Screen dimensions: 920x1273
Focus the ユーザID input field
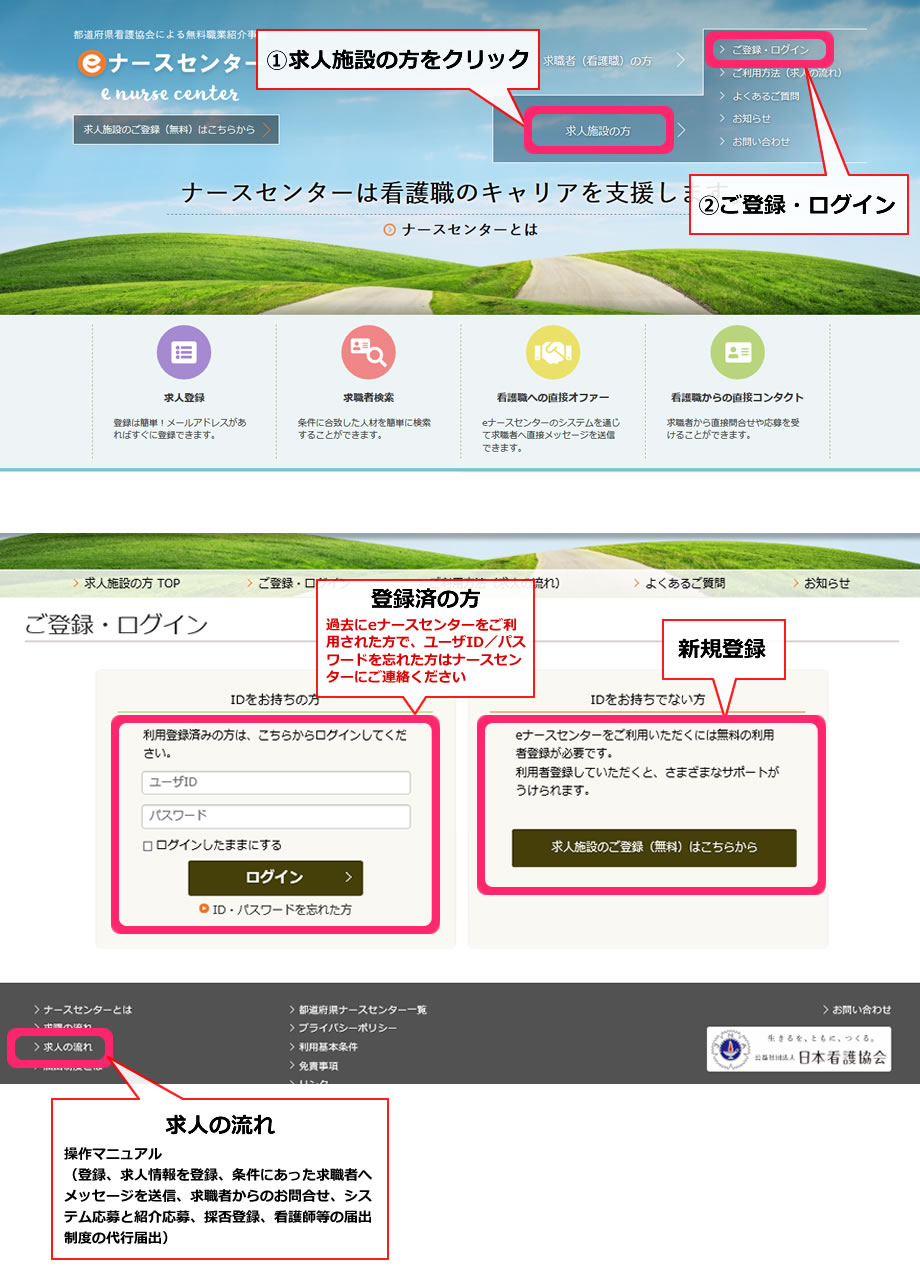tap(276, 782)
